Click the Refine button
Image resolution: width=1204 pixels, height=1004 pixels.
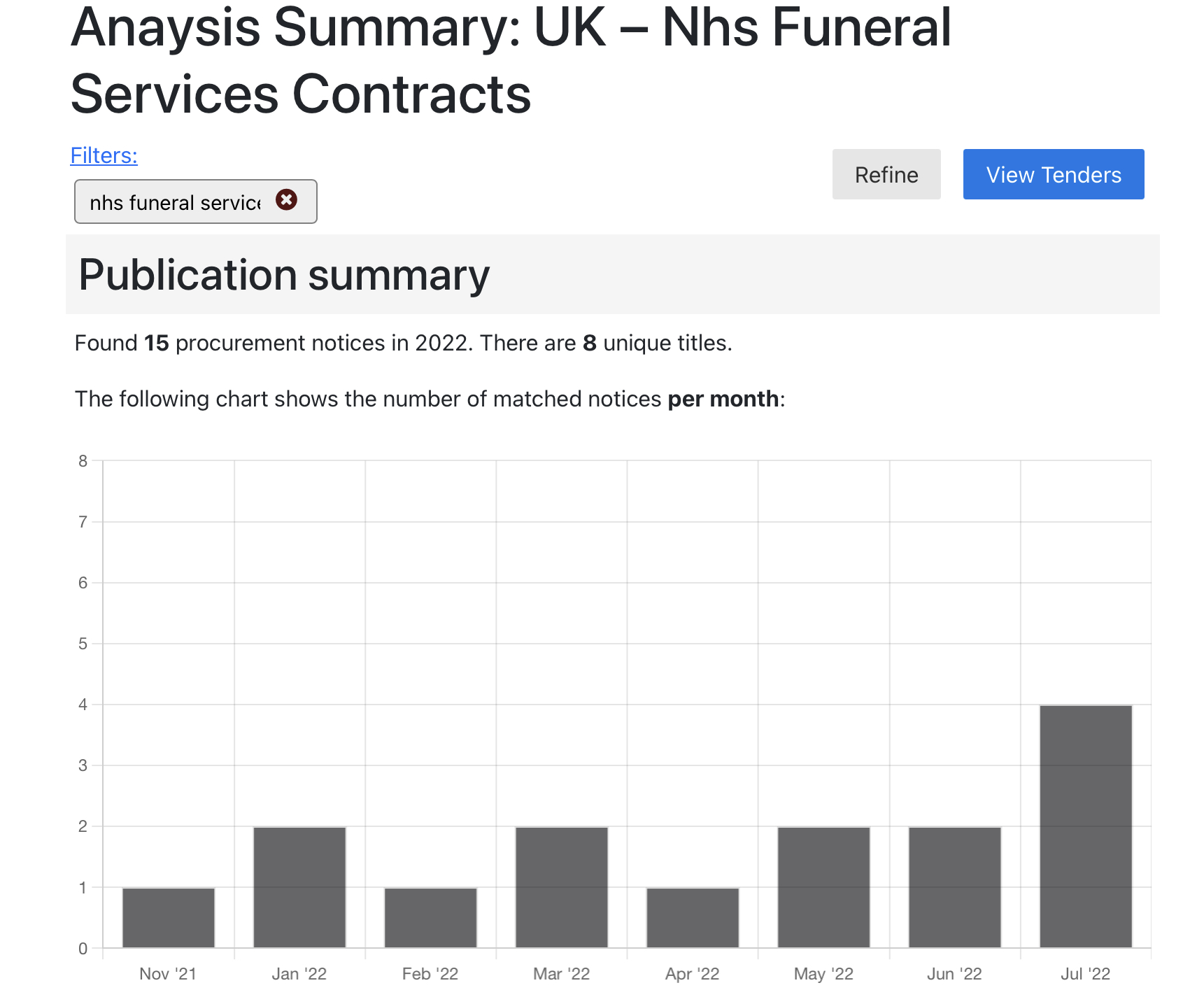tap(886, 174)
